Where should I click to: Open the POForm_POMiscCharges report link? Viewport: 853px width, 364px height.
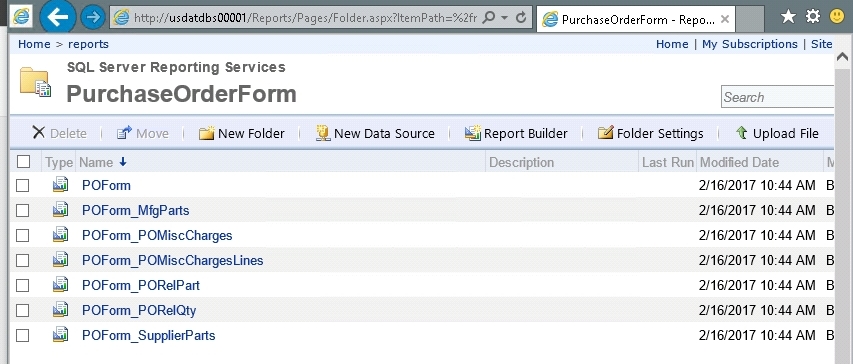[157, 236]
